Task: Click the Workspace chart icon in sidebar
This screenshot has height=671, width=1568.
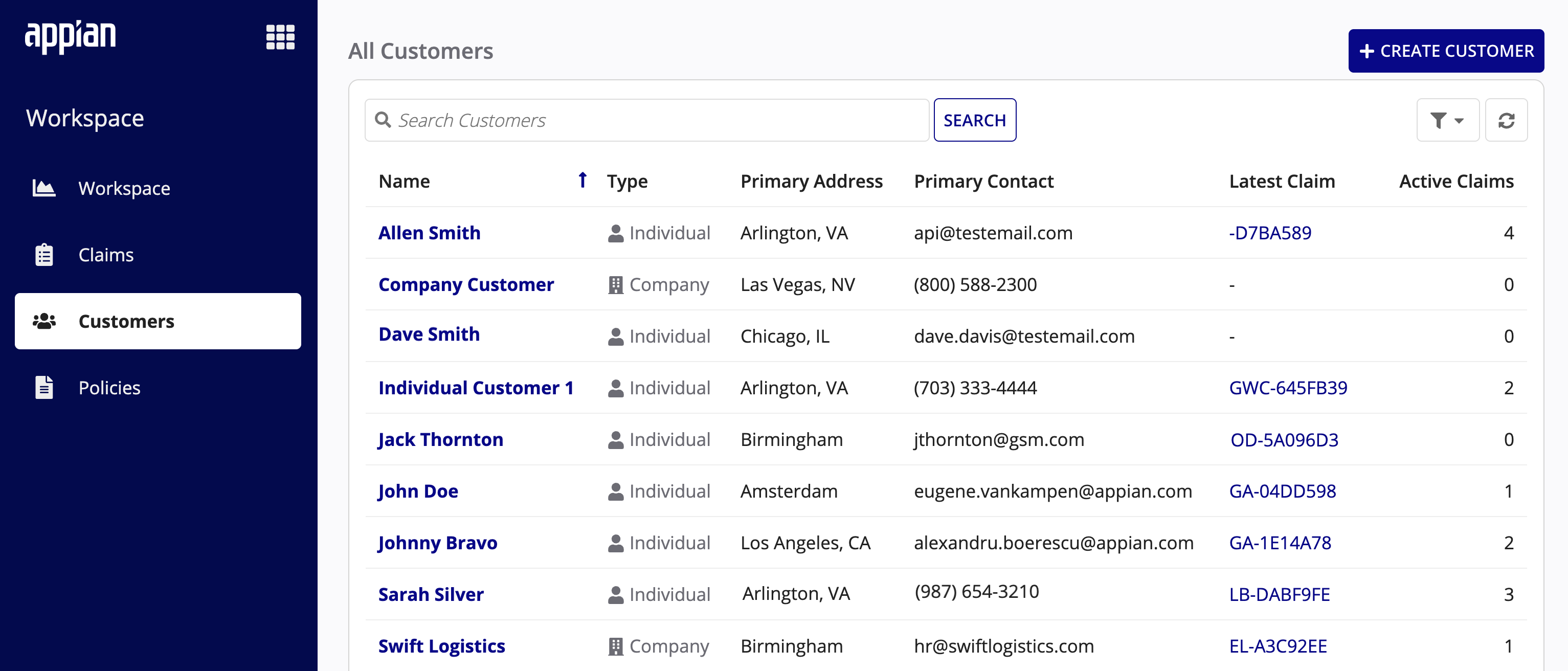Action: coord(44,188)
